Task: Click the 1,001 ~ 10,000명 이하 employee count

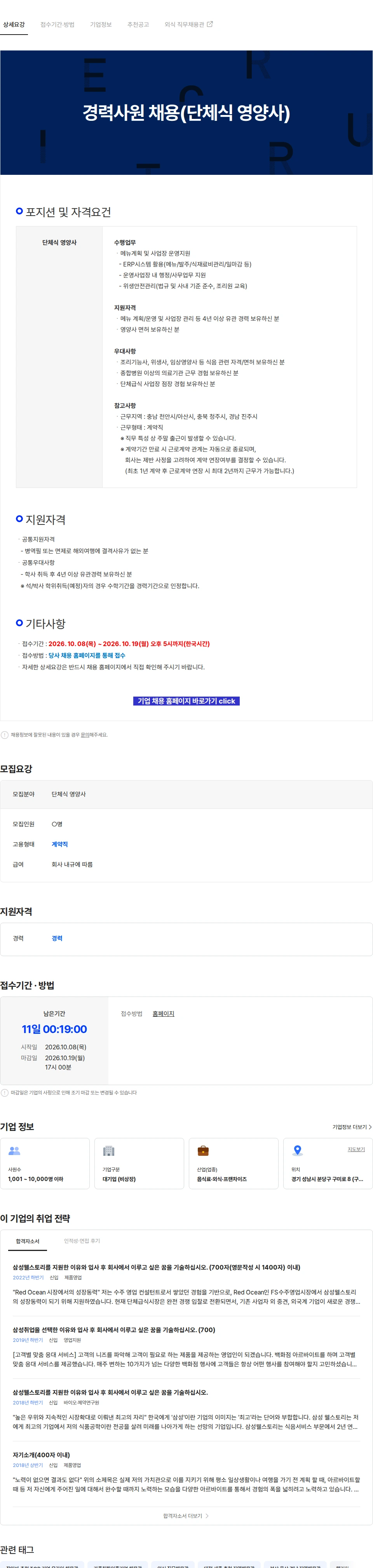Action: [x=36, y=1179]
